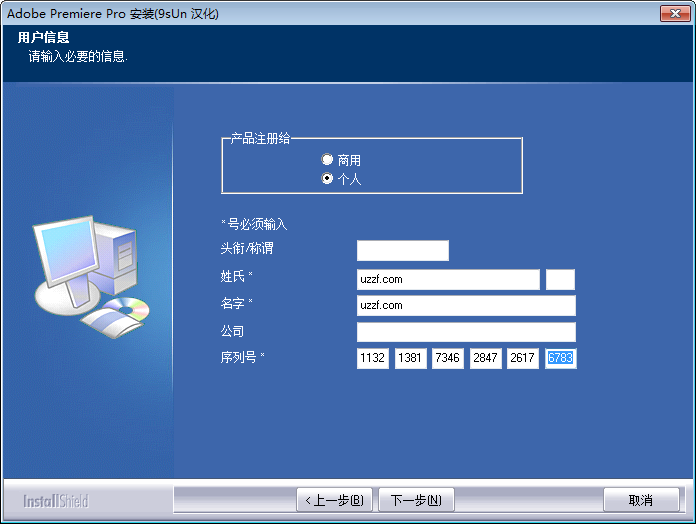Click the 序列号 label
Viewport: 696px width, 524px height.
242,357
